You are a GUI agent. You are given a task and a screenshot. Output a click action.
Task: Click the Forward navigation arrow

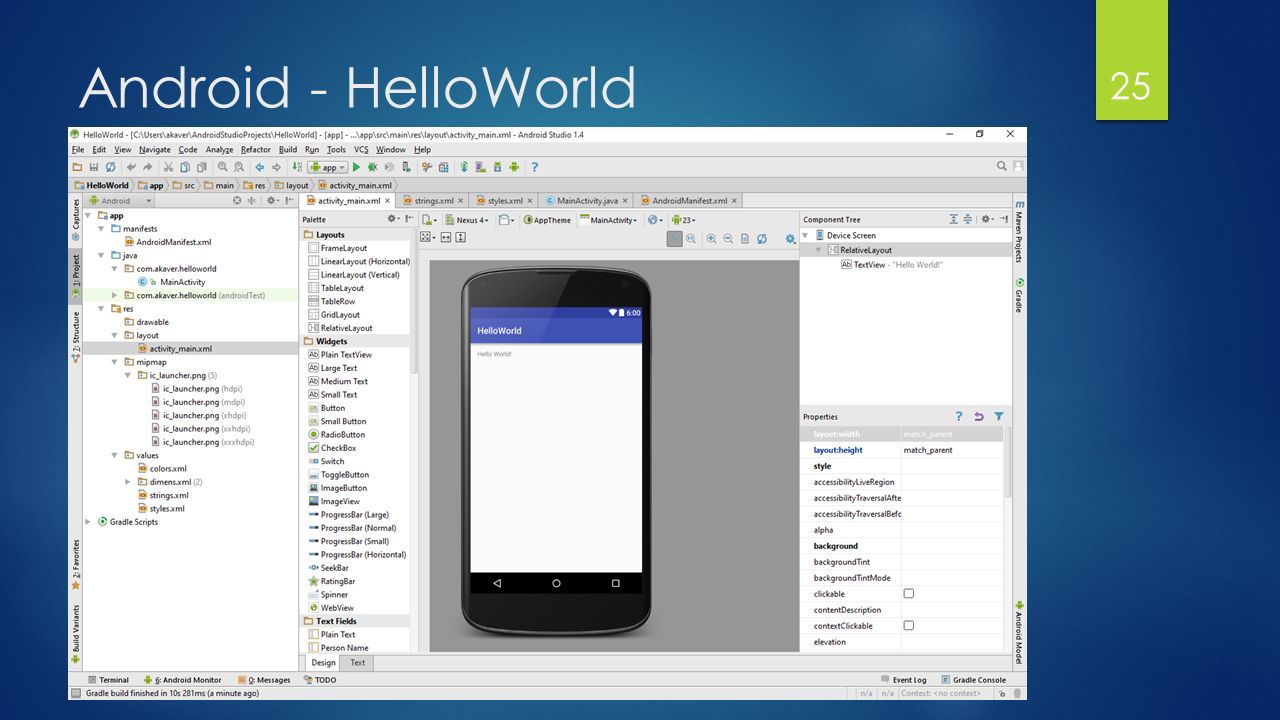click(276, 167)
